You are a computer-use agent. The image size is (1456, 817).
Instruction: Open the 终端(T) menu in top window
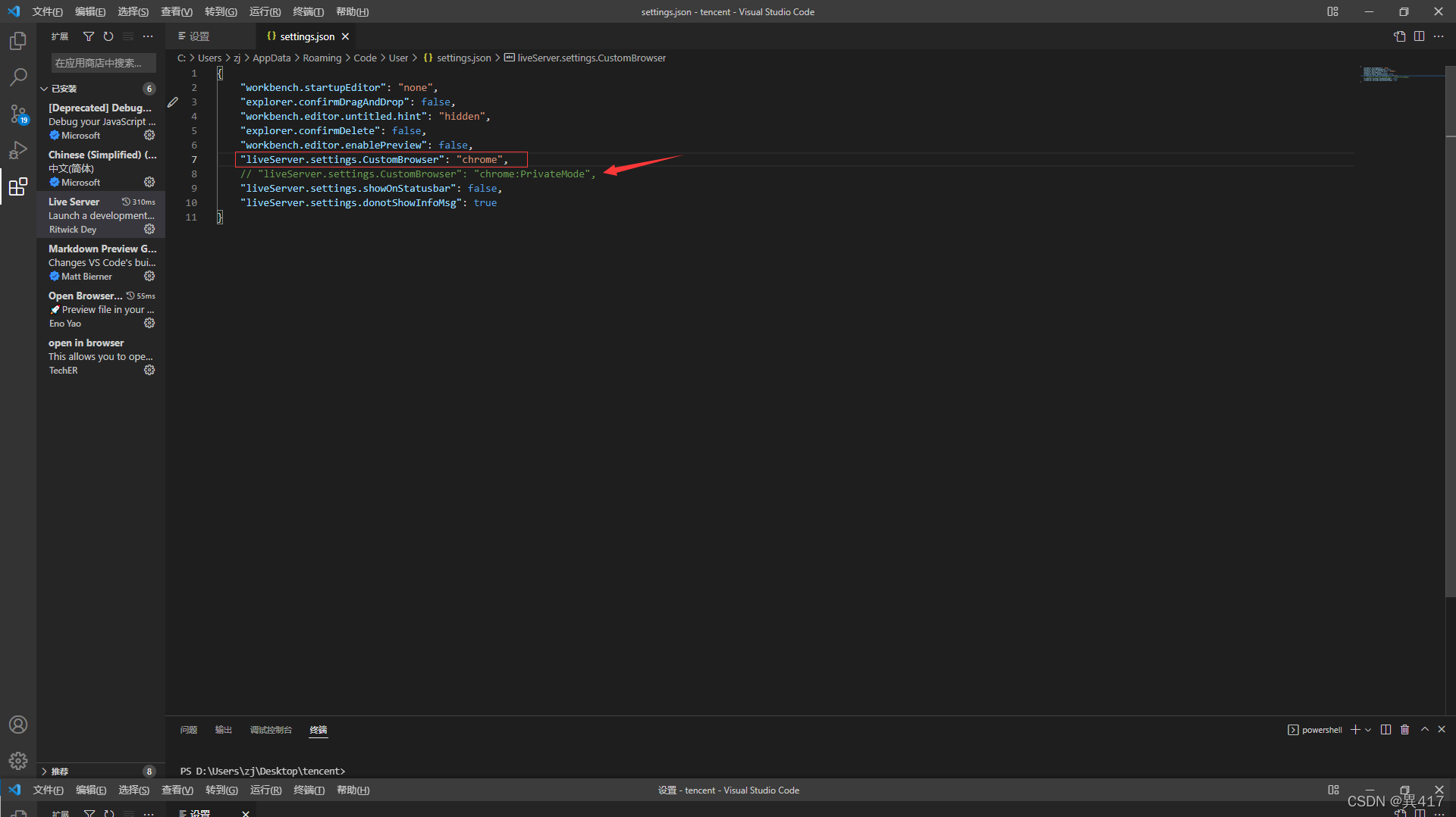point(308,11)
